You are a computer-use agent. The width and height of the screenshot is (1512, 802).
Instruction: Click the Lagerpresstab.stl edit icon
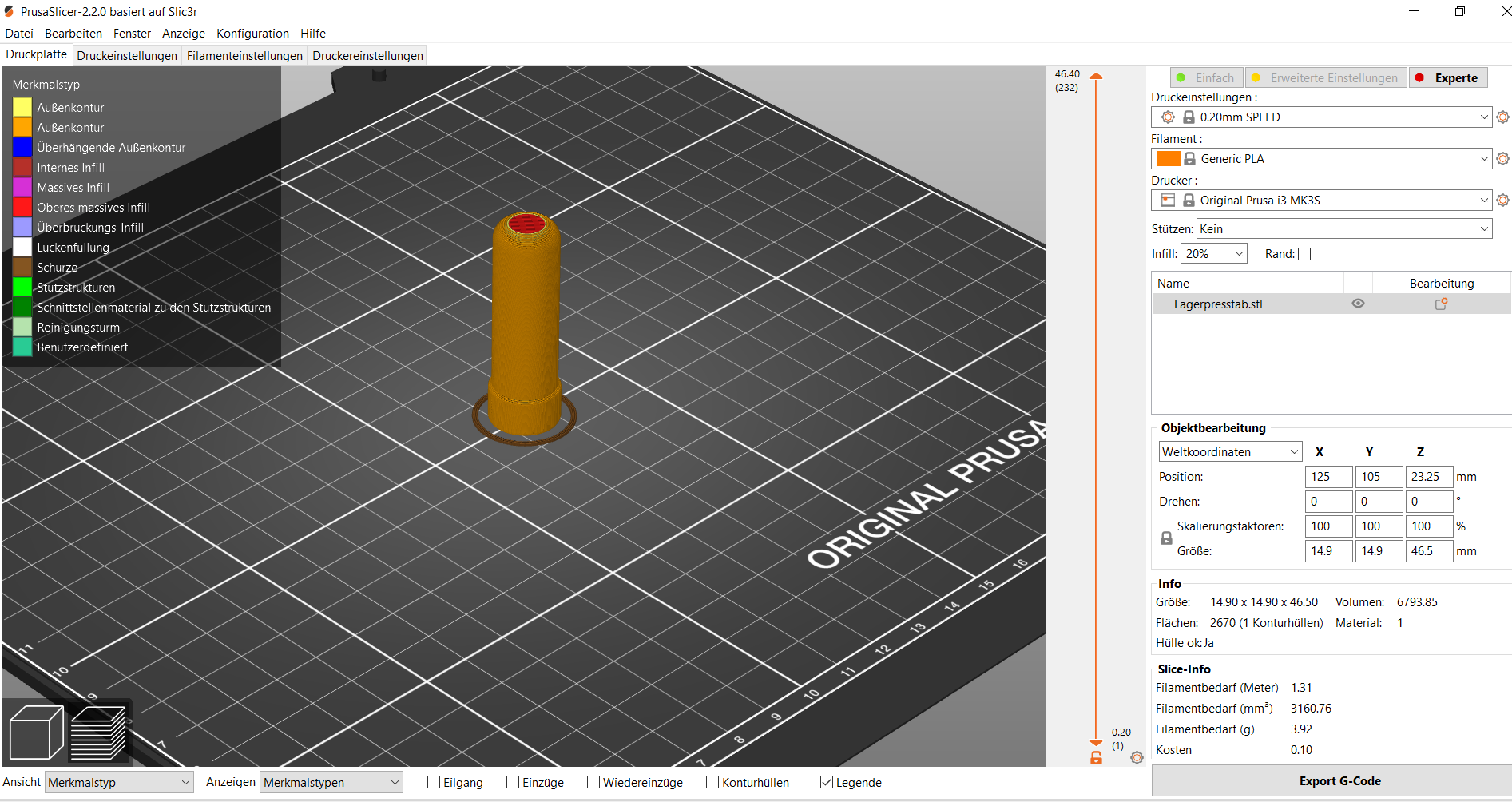click(x=1441, y=304)
